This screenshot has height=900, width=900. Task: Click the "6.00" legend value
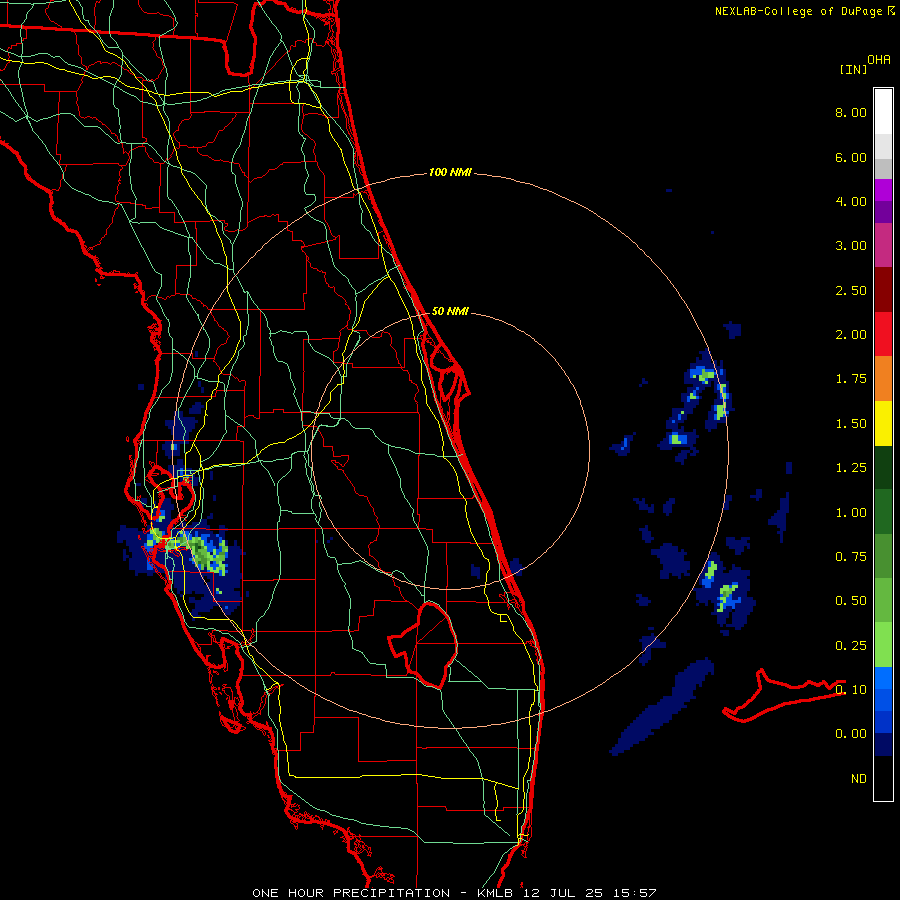(x=851, y=157)
